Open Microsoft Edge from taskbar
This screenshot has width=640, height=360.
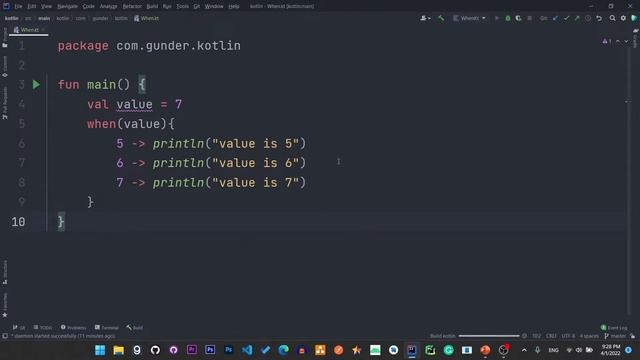tap(283, 350)
